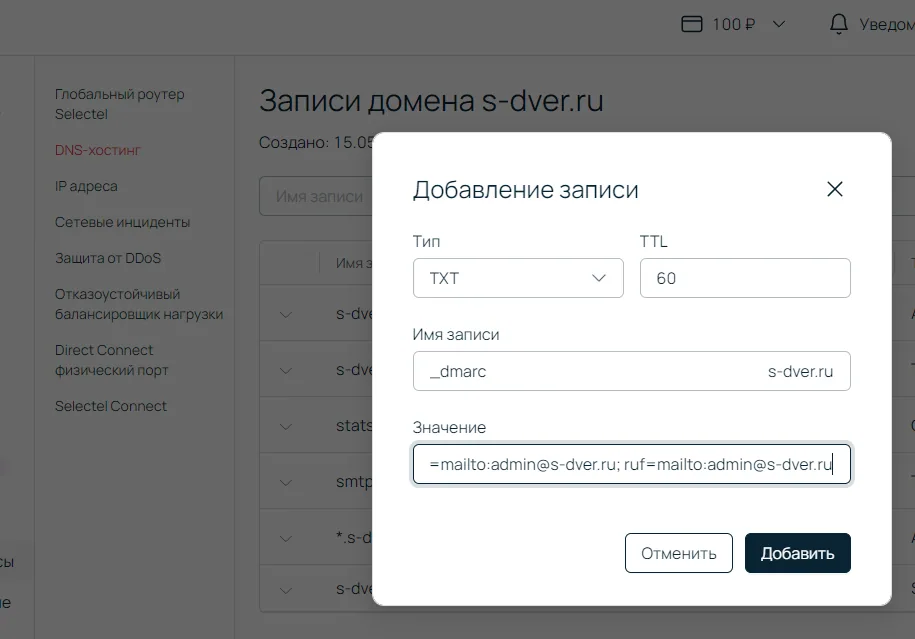Close the Добавление записи dialog

[x=834, y=189]
